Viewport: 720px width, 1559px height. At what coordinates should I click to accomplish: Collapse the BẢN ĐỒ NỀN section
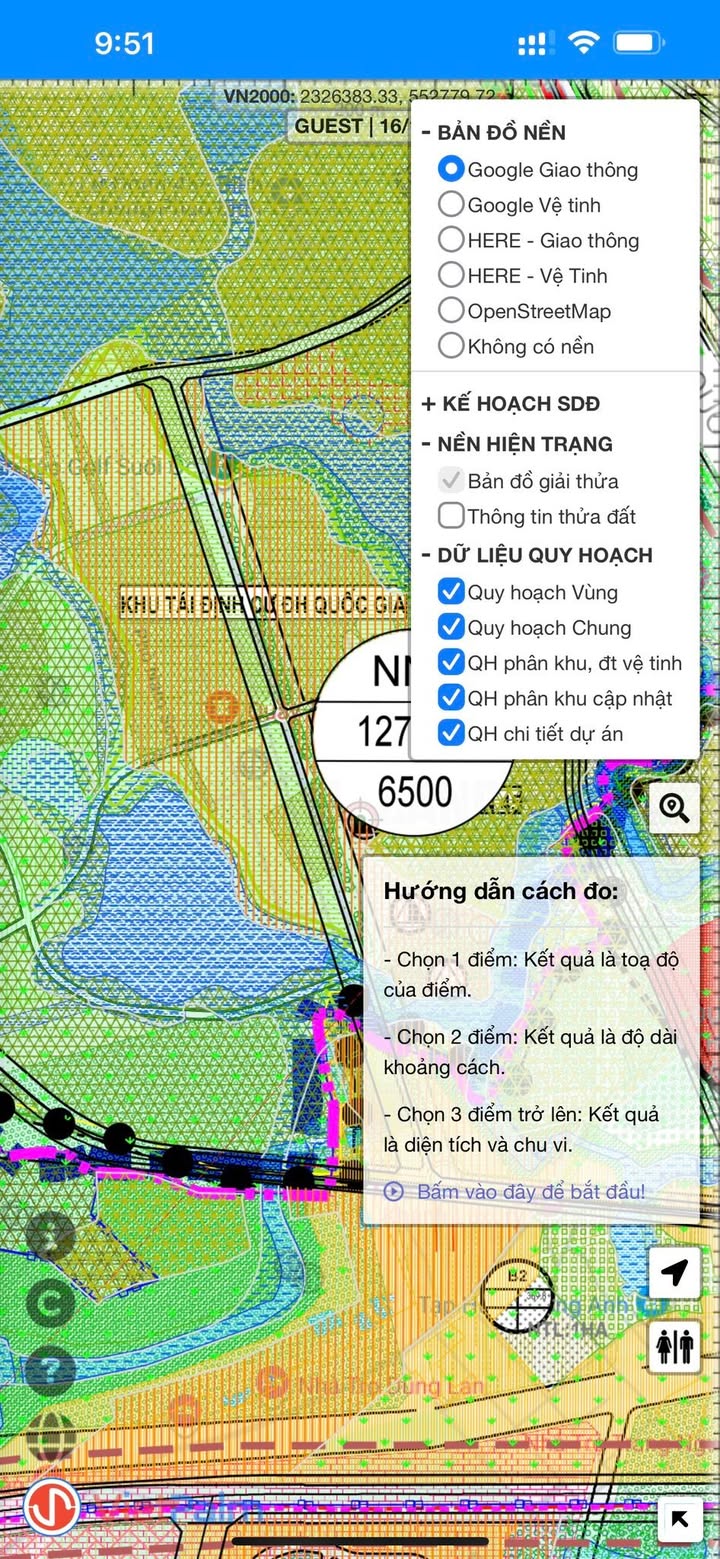(492, 133)
